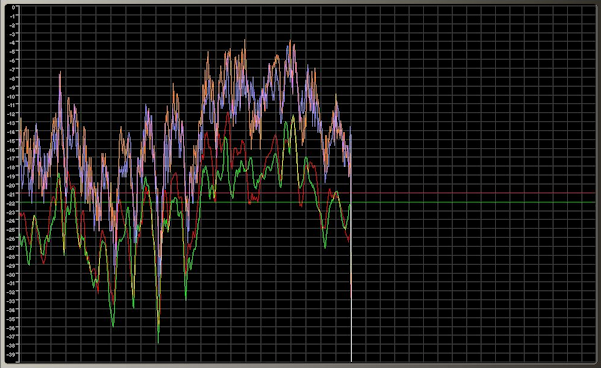Click the green trough near -35 left of center

(113, 325)
